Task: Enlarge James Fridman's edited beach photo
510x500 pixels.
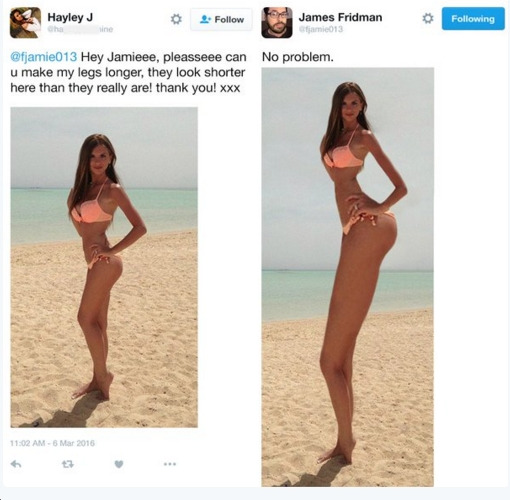Action: (x=348, y=277)
